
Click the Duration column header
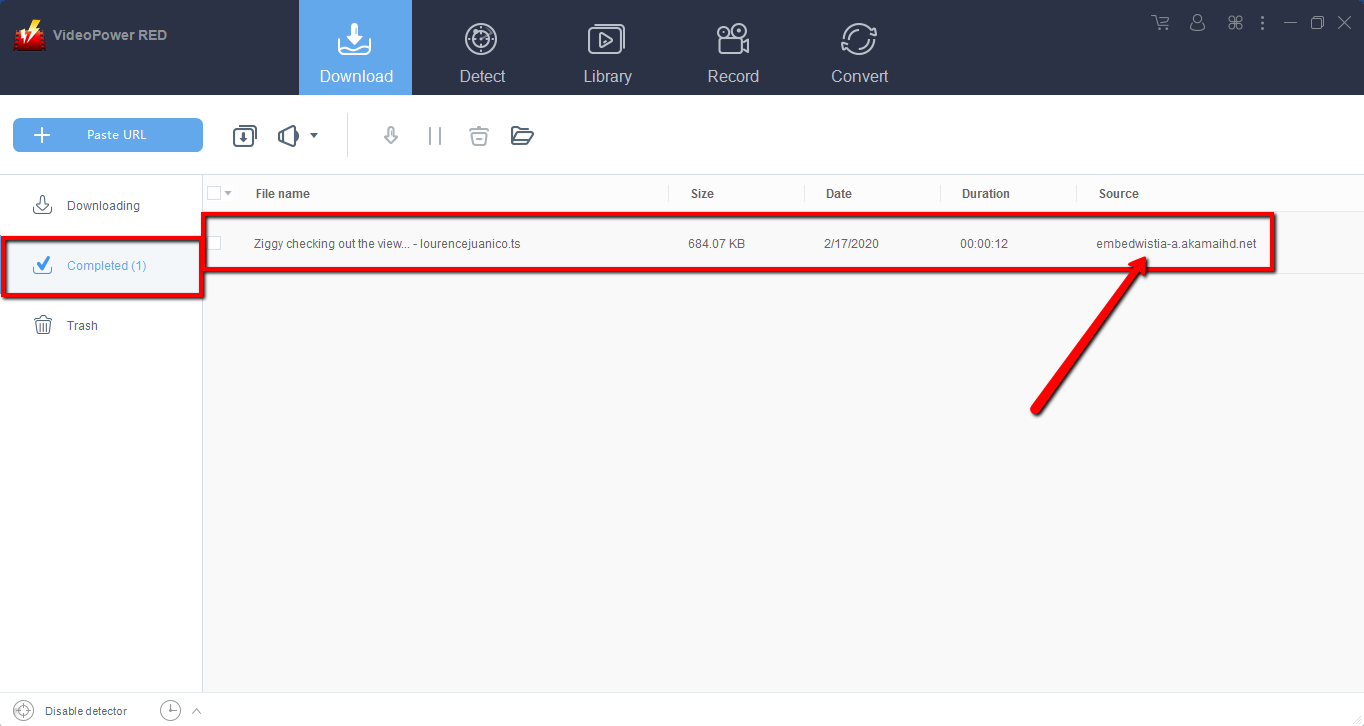(x=986, y=194)
